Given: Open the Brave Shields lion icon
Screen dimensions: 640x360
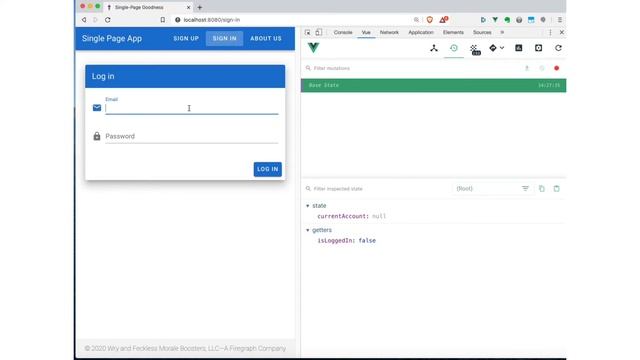Looking at the screenshot, I should (429, 20).
